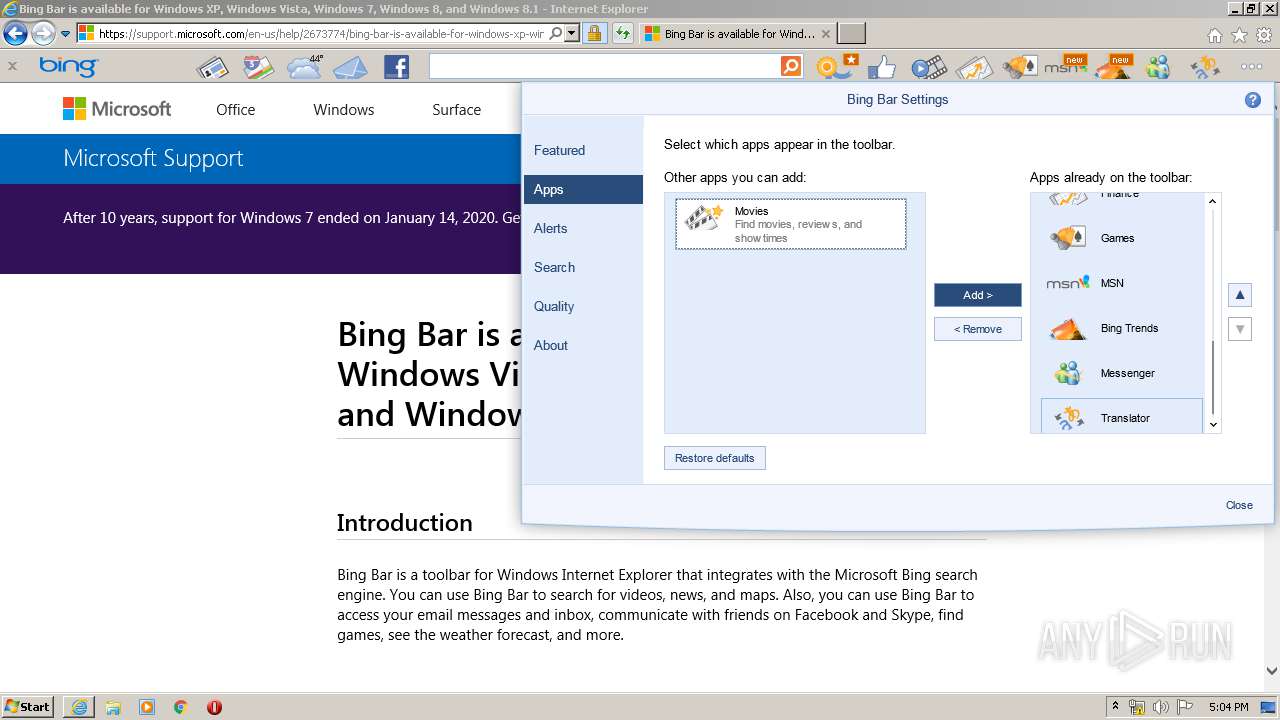This screenshot has width=1280, height=720.
Task: Open IE Favorites star icon
Action: tap(1239, 35)
